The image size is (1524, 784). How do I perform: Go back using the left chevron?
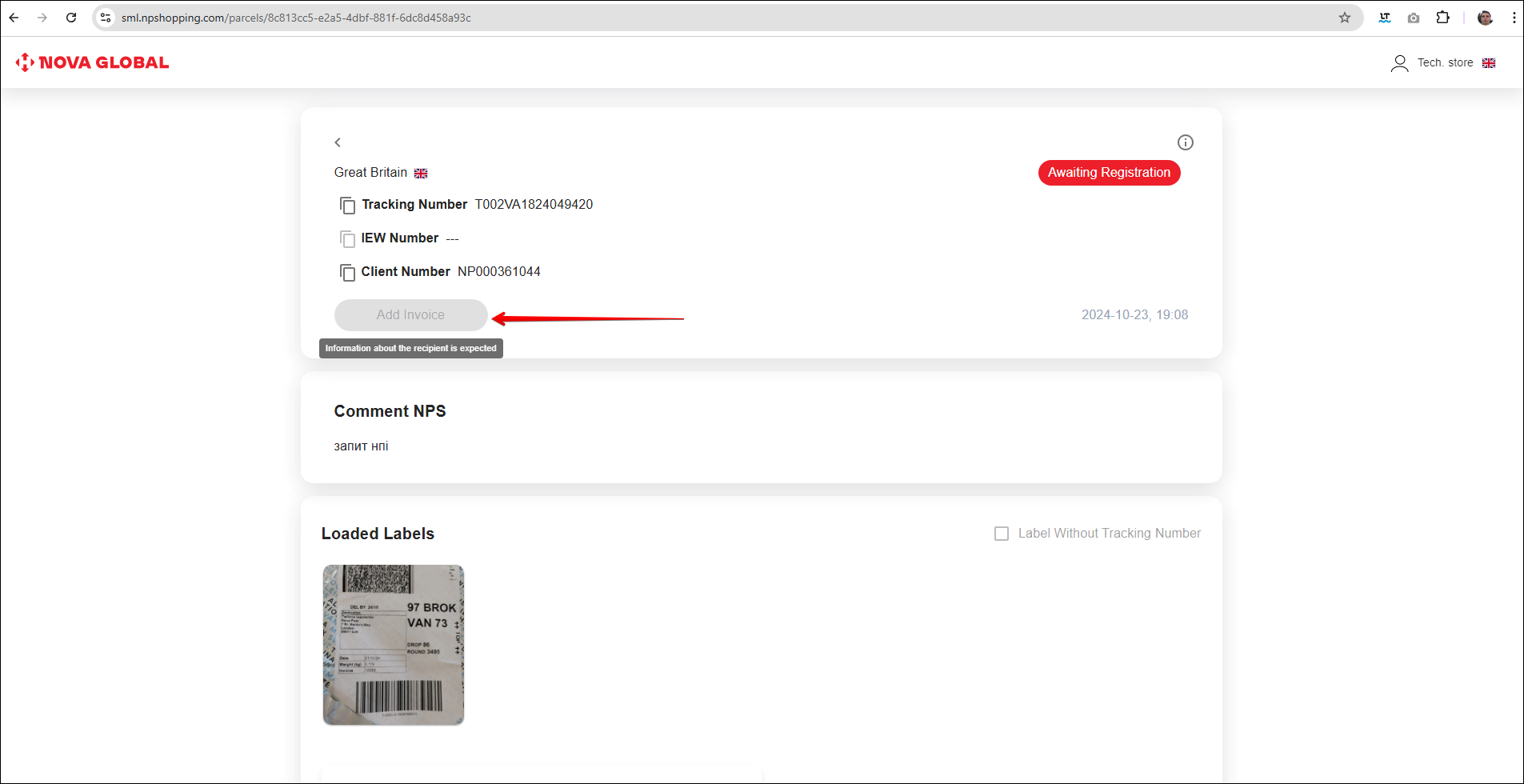(x=338, y=142)
